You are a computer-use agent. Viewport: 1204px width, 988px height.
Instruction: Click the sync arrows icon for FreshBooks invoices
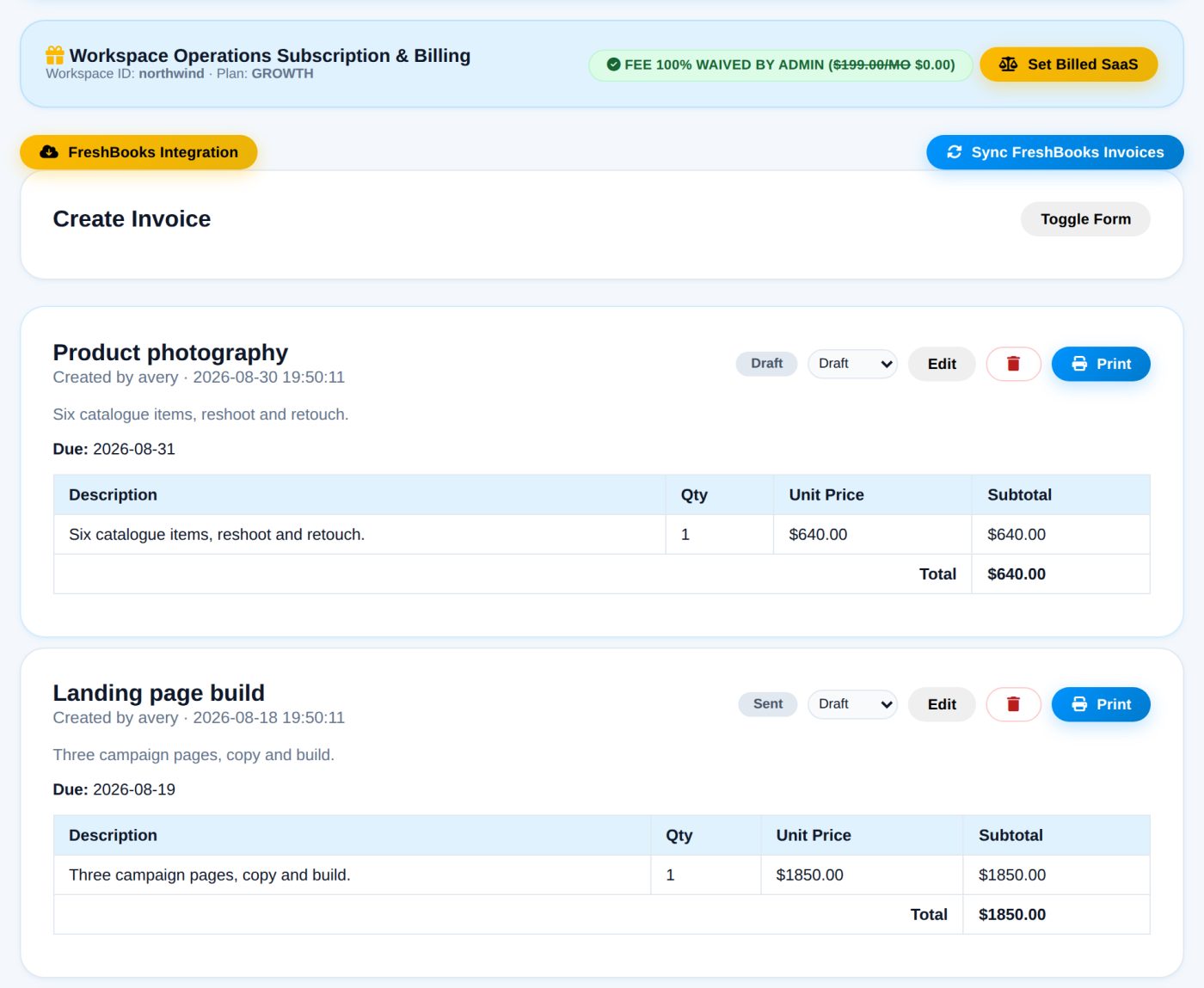(x=954, y=152)
